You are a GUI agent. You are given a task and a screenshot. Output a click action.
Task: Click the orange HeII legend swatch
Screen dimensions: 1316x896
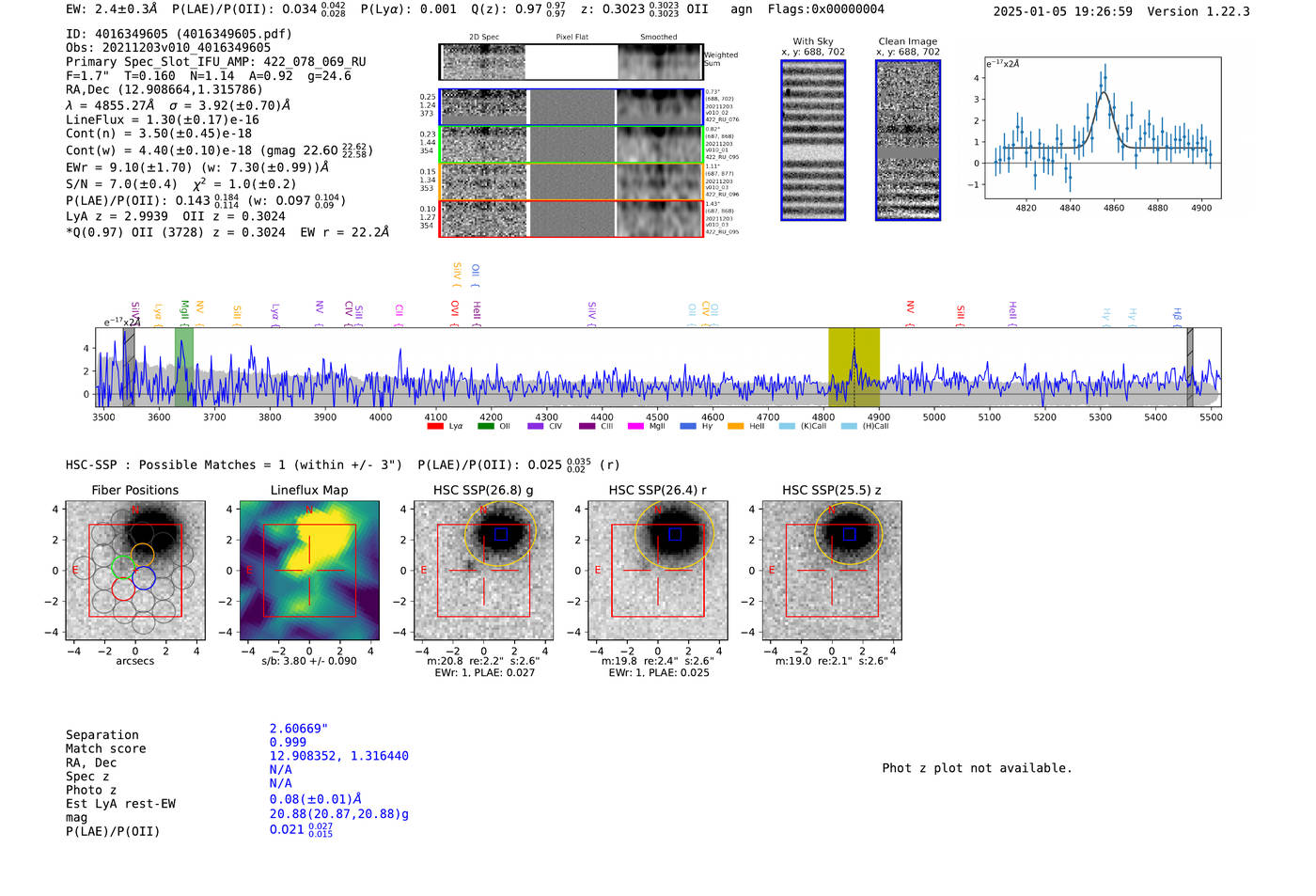click(735, 426)
